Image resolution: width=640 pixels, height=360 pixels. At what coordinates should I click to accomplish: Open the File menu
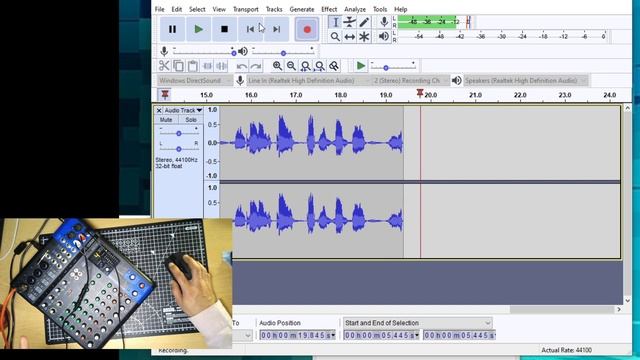click(160, 9)
